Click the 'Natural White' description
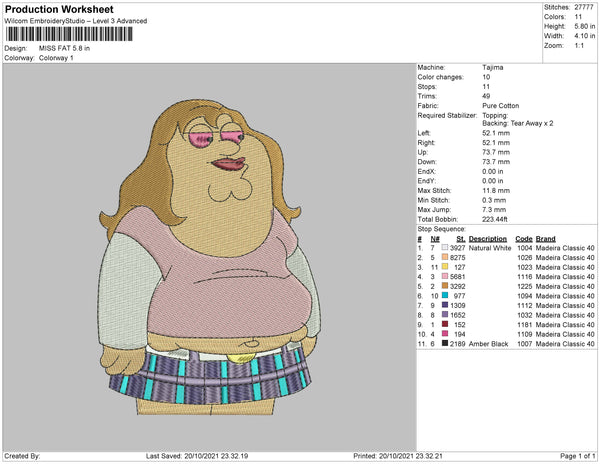Viewport: 600px width, 464px height. coord(490,248)
